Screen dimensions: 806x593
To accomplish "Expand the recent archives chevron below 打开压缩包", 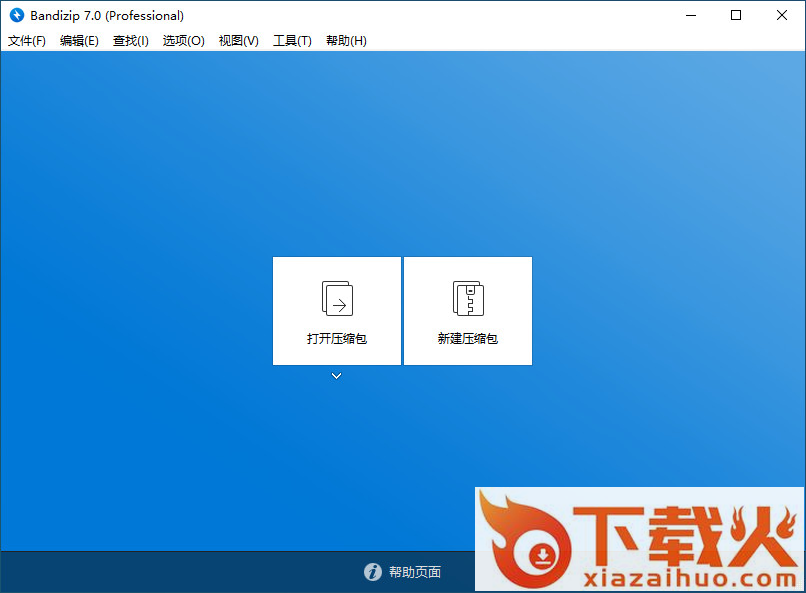I will (337, 376).
